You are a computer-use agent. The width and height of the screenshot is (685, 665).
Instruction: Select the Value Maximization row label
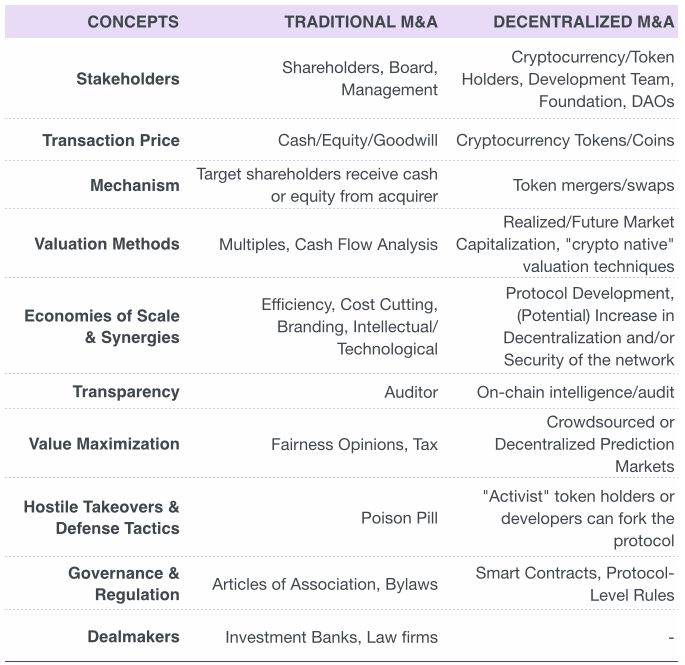tap(104, 444)
